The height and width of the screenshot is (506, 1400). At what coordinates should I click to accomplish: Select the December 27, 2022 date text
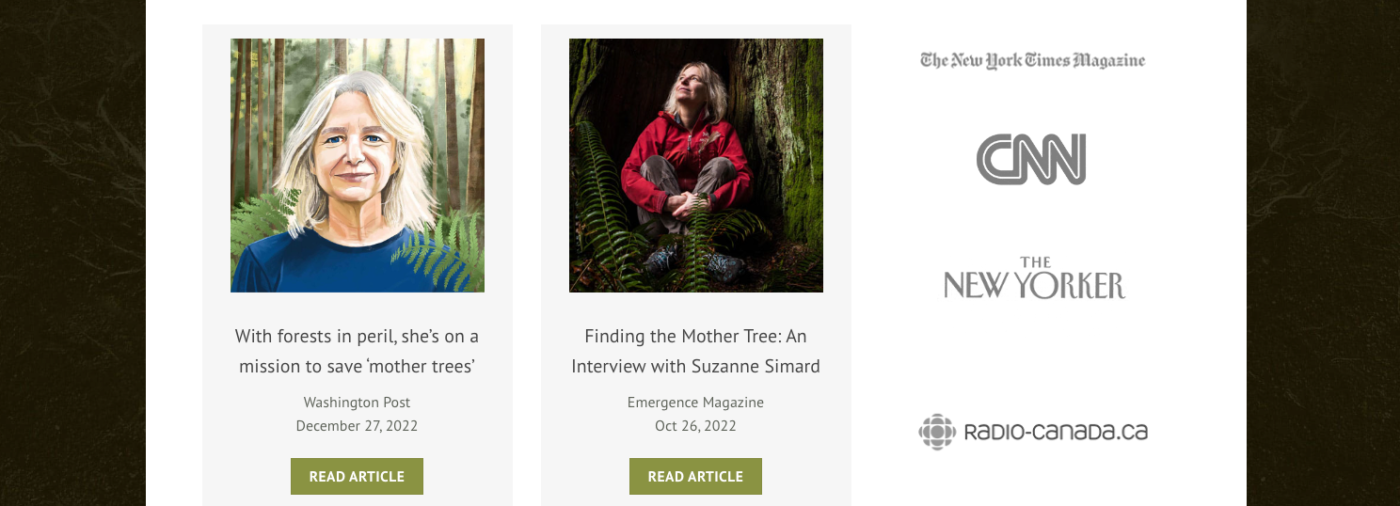click(357, 426)
